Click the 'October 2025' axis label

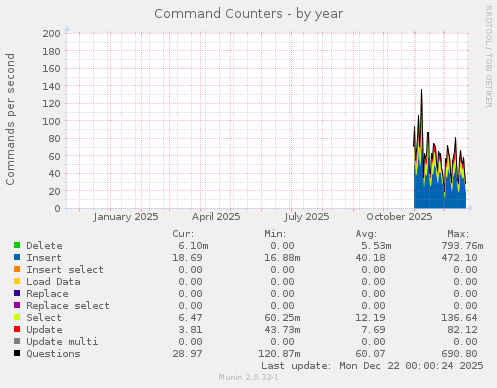coord(399,217)
